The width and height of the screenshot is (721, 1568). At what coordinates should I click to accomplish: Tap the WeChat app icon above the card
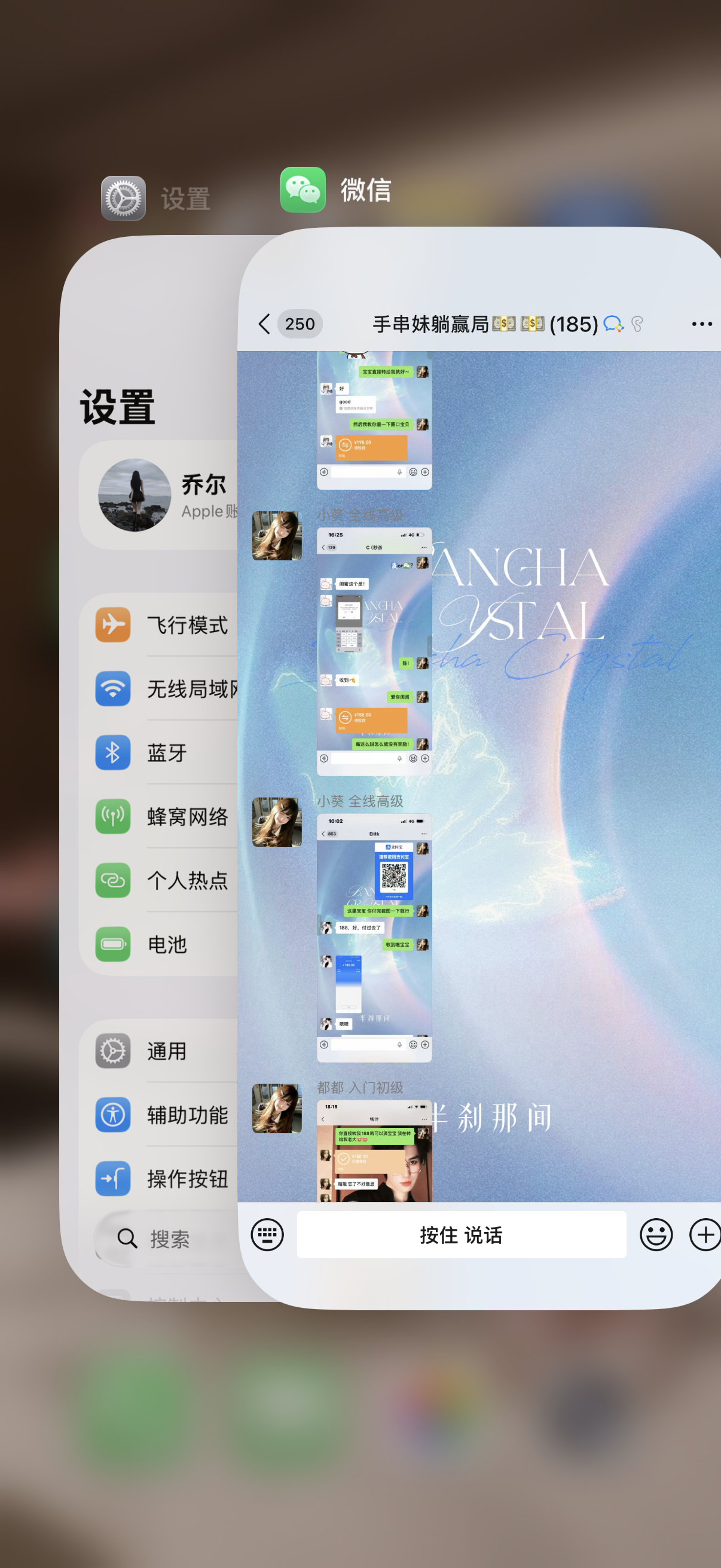[x=303, y=190]
